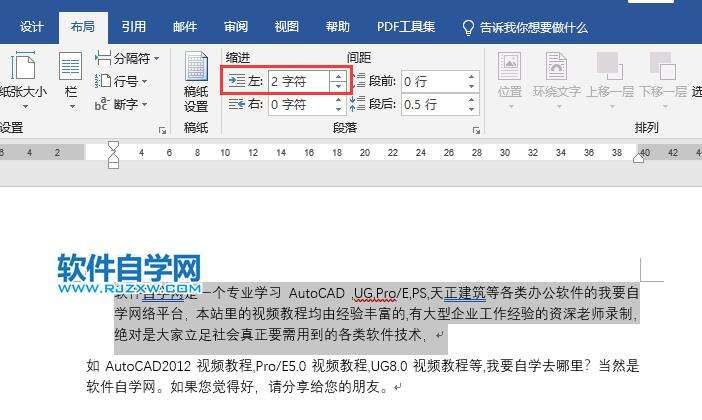Switch to the 视图 view tab
This screenshot has height=420, width=702.
point(287,27)
